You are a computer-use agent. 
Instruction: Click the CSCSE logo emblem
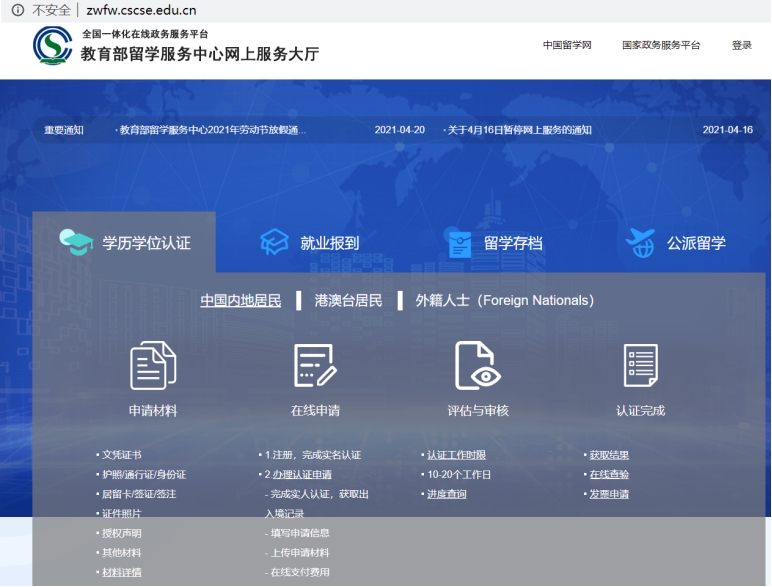52,45
